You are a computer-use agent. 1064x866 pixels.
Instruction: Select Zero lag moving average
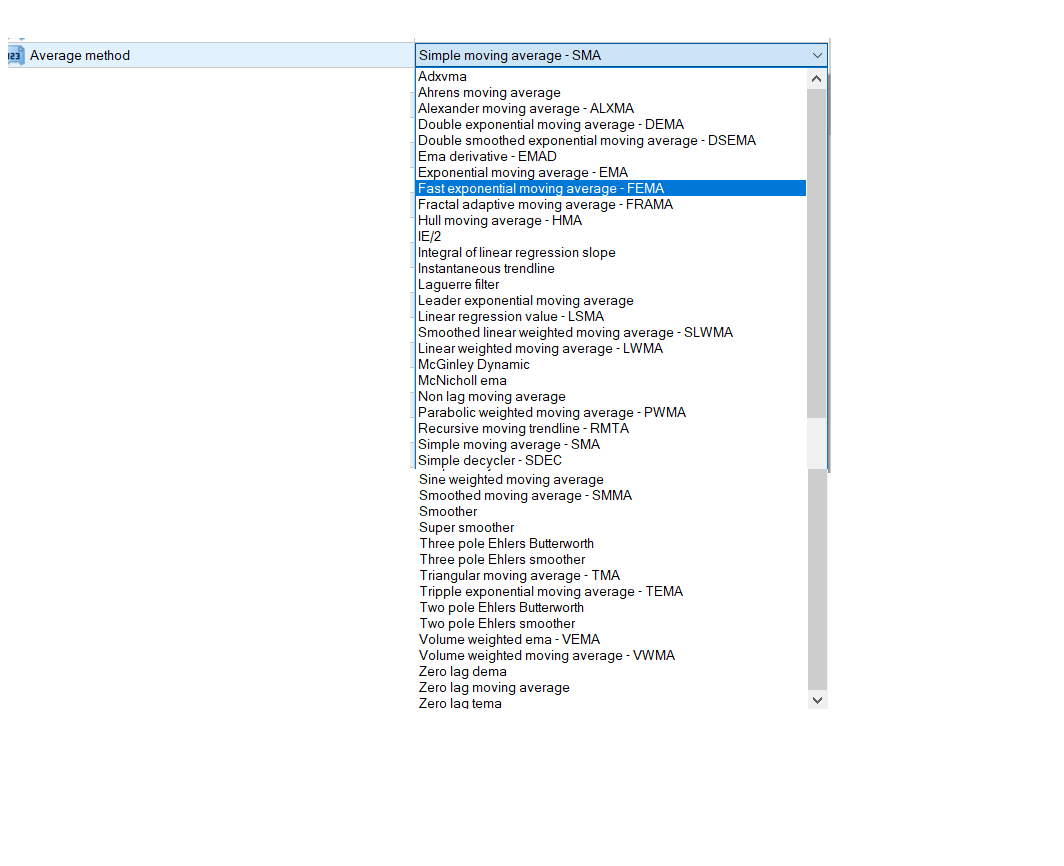(x=494, y=688)
